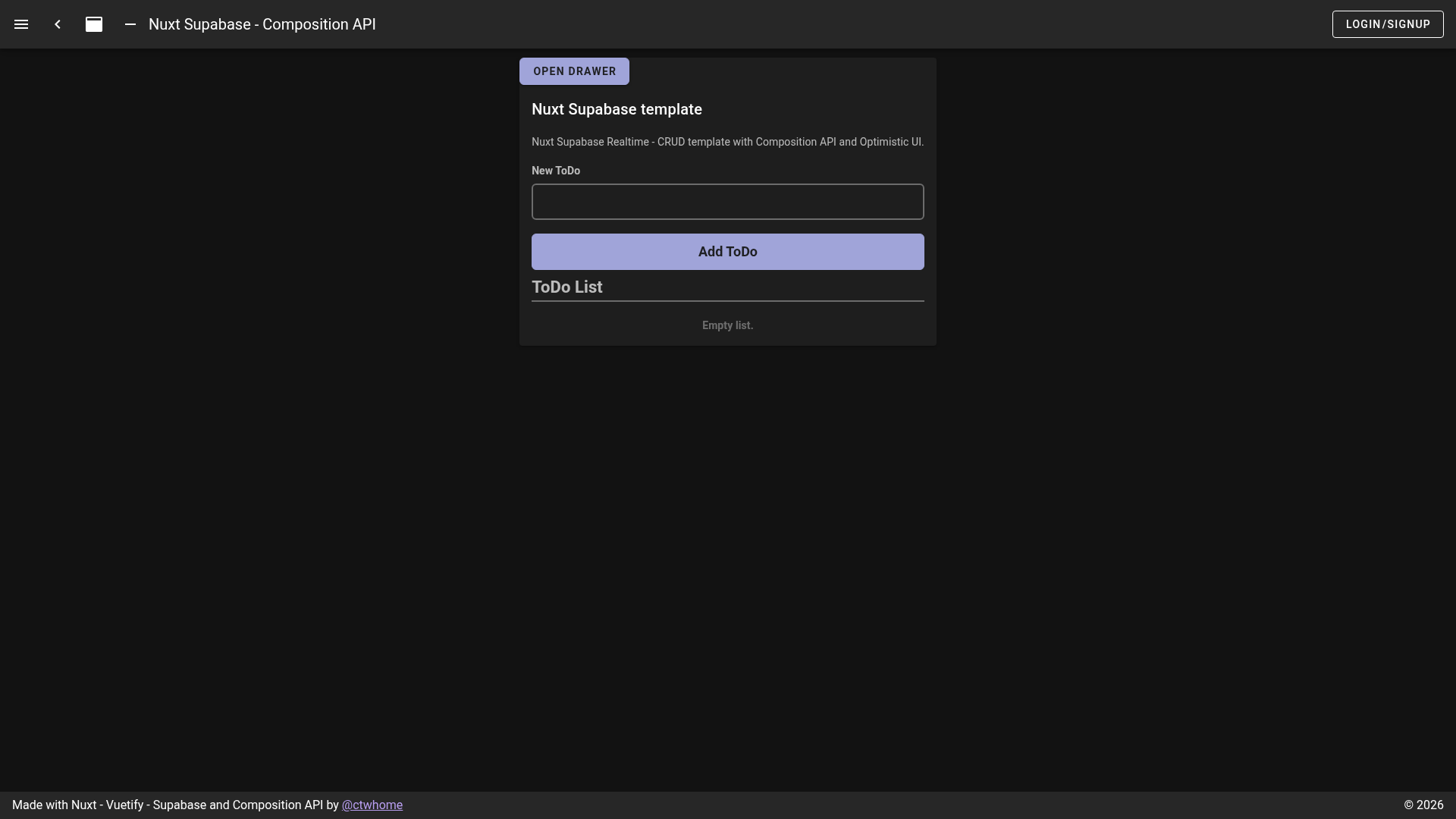Focus the New ToDo input field
This screenshot has height=819, width=1456.
point(728,202)
